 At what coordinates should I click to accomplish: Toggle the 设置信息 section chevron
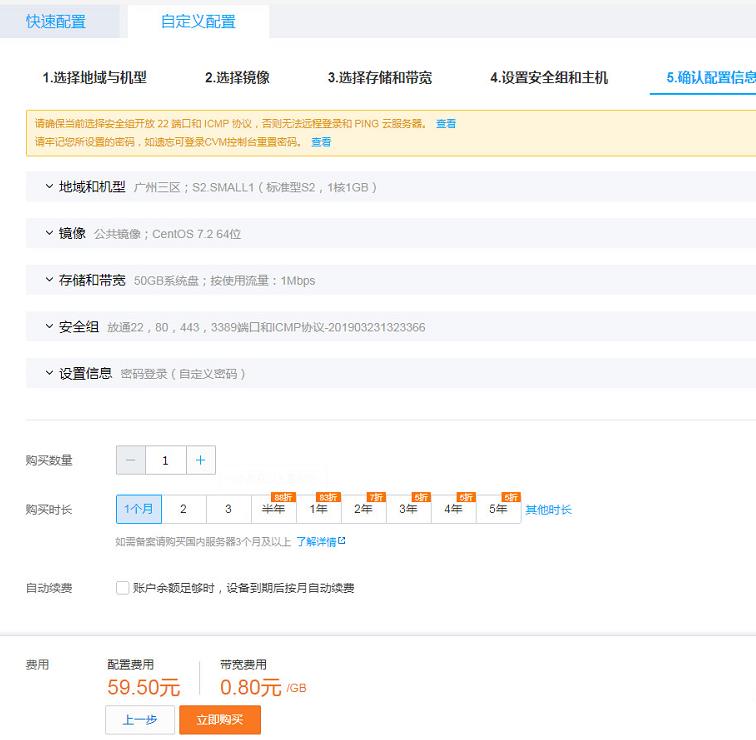(49, 373)
